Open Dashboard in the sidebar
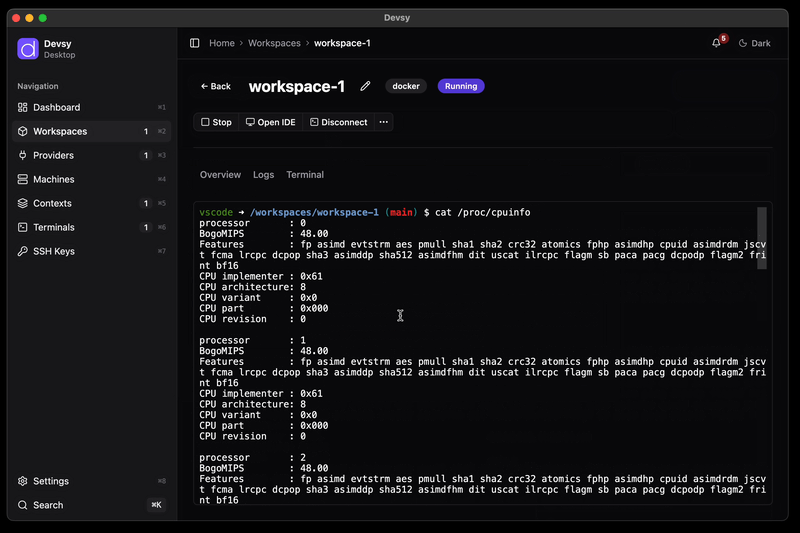The height and width of the screenshot is (533, 800). [x=91, y=107]
